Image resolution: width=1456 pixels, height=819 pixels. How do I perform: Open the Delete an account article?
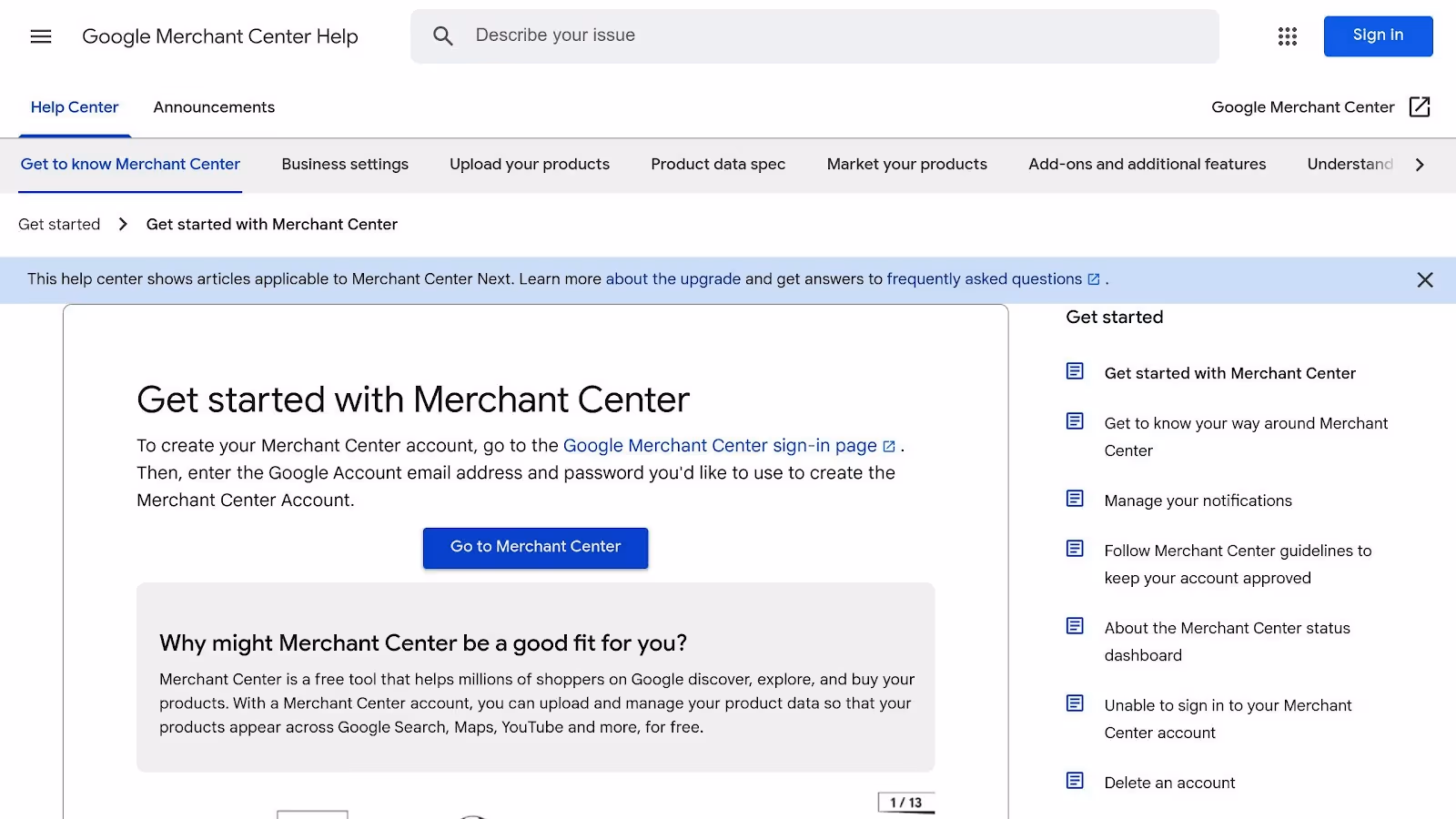pos(1169,783)
